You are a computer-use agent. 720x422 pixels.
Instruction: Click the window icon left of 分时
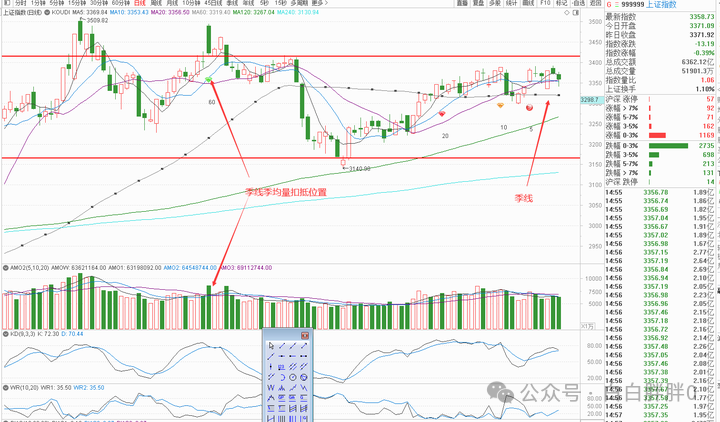coord(7,3)
